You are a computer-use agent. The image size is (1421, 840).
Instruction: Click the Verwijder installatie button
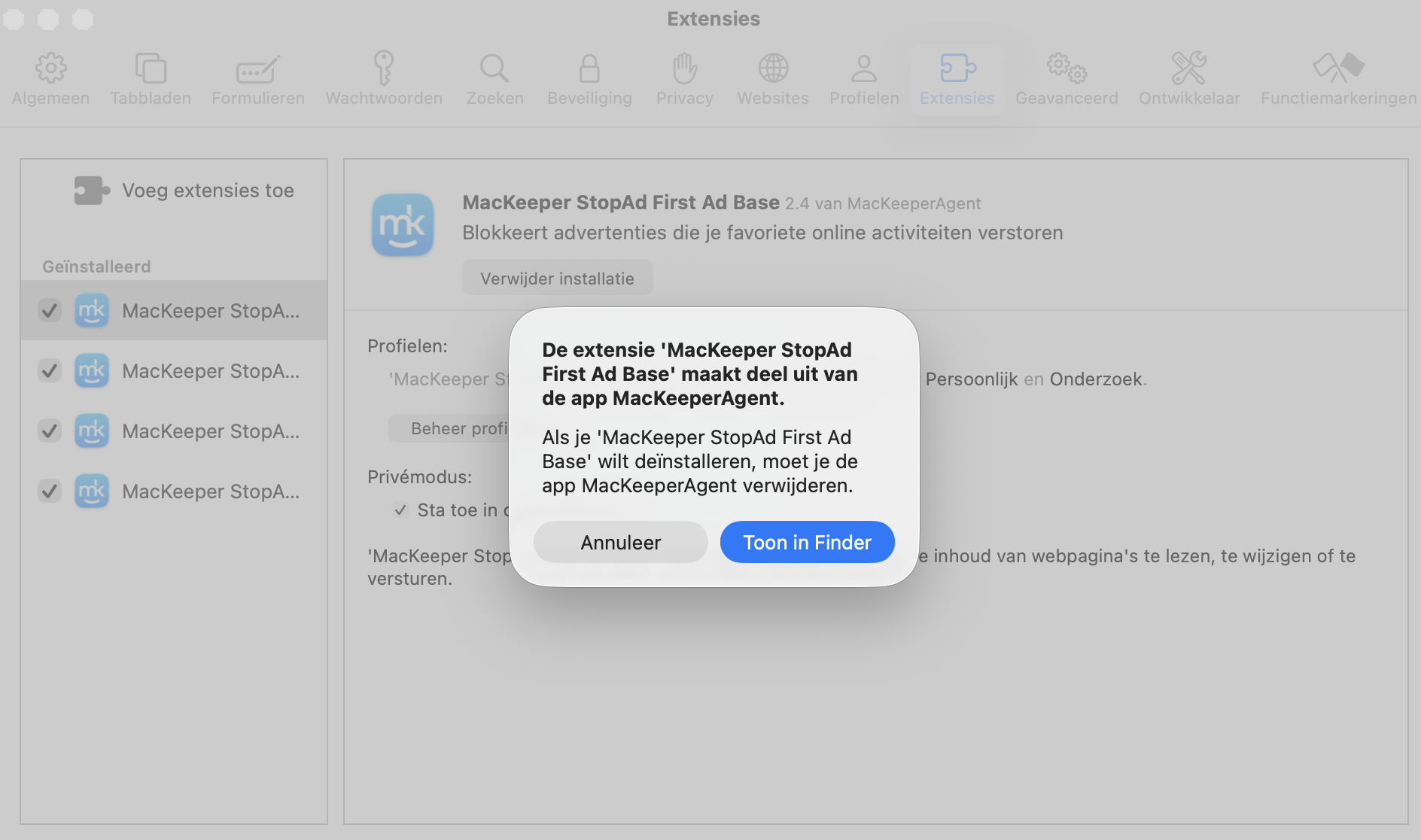557,277
